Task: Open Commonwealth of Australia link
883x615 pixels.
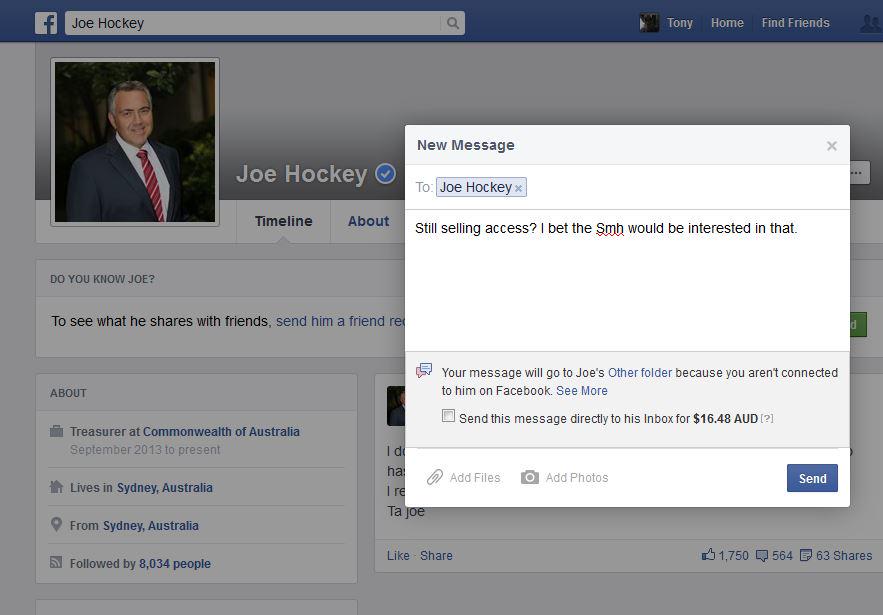Action: pyautogui.click(x=221, y=431)
